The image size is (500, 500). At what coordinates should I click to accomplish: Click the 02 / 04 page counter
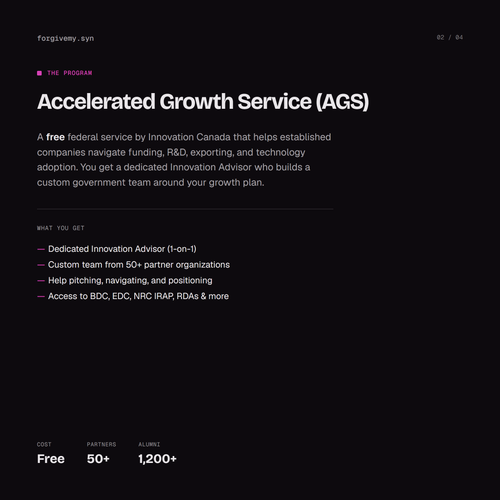point(450,37)
